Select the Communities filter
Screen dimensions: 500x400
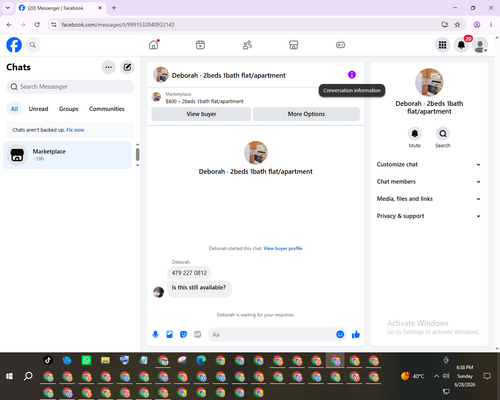tap(107, 109)
